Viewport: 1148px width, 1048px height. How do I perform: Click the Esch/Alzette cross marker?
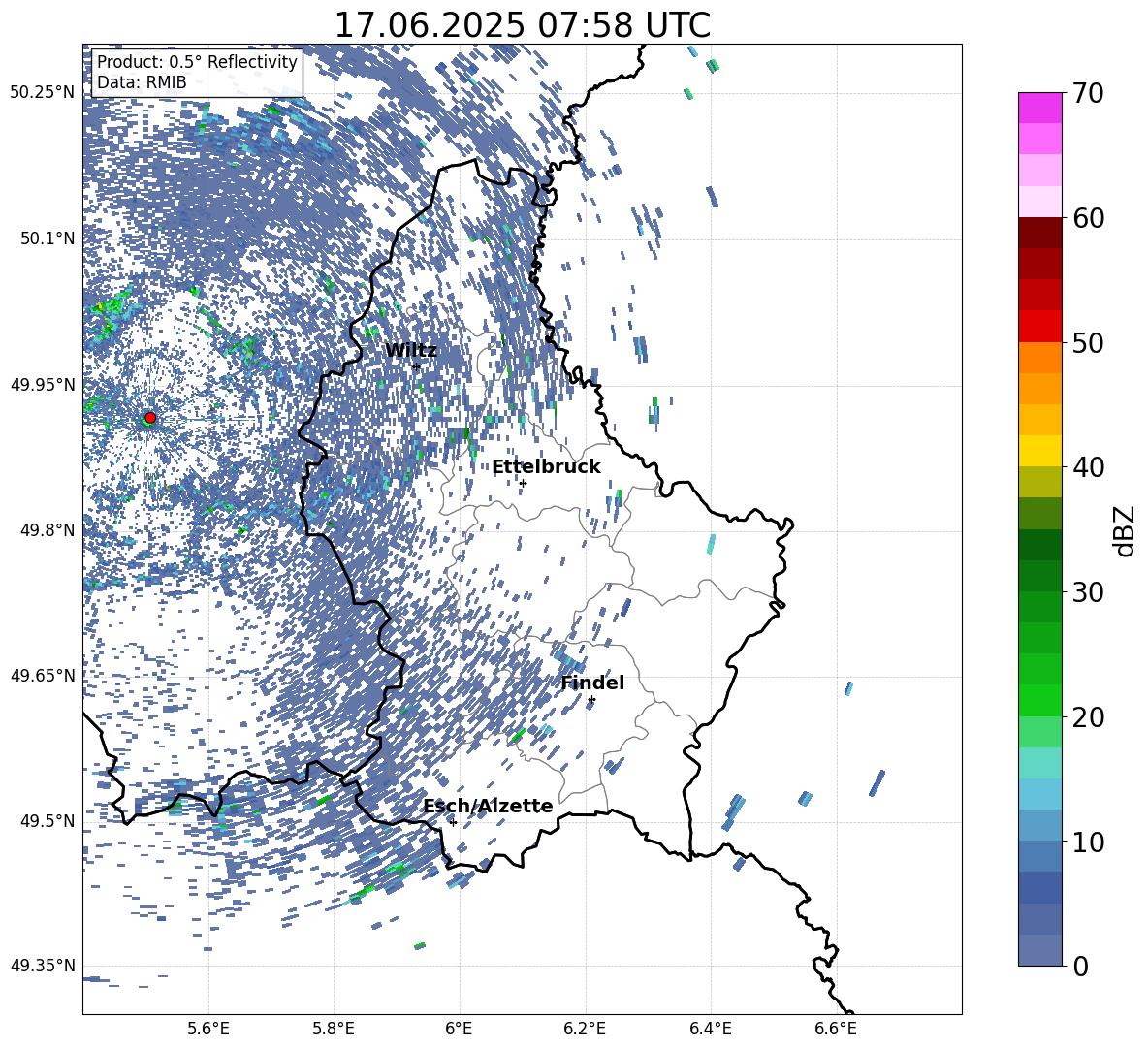pyautogui.click(x=453, y=822)
